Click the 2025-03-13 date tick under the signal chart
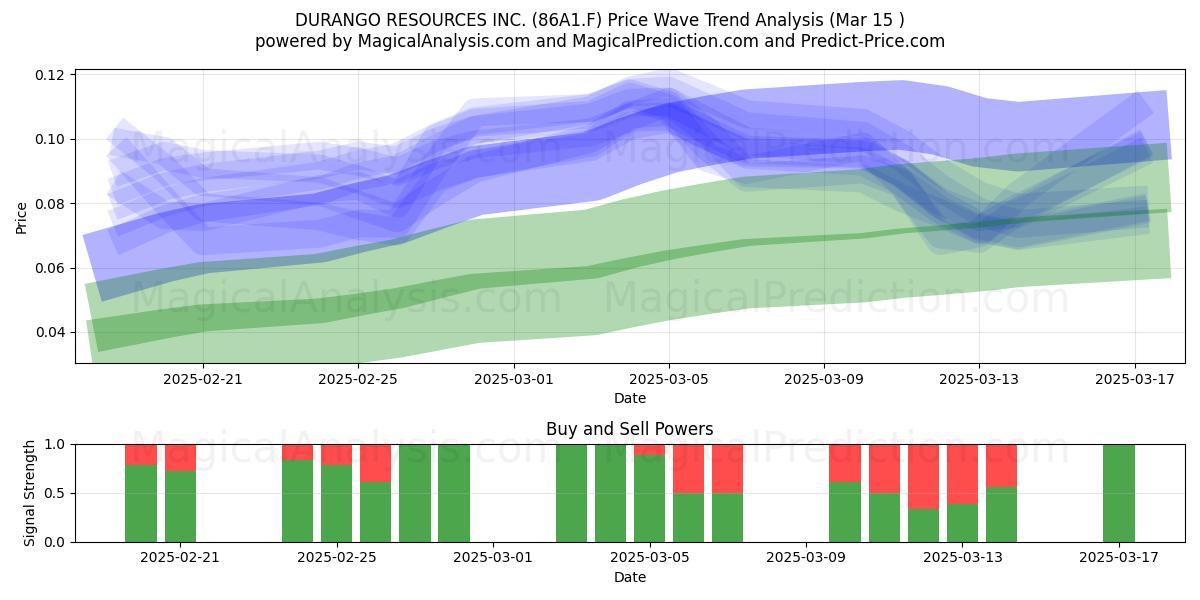 click(x=962, y=557)
